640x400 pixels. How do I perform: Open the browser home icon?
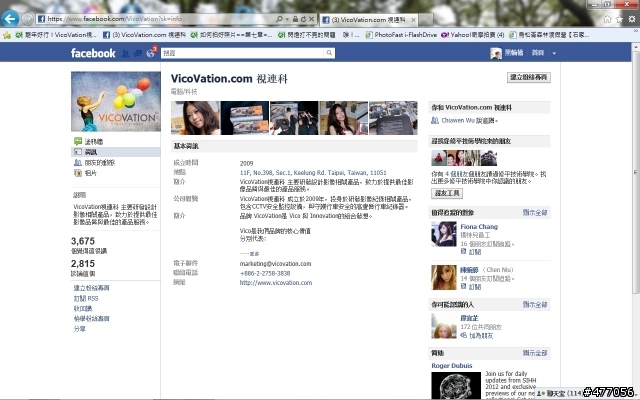[x=607, y=19]
